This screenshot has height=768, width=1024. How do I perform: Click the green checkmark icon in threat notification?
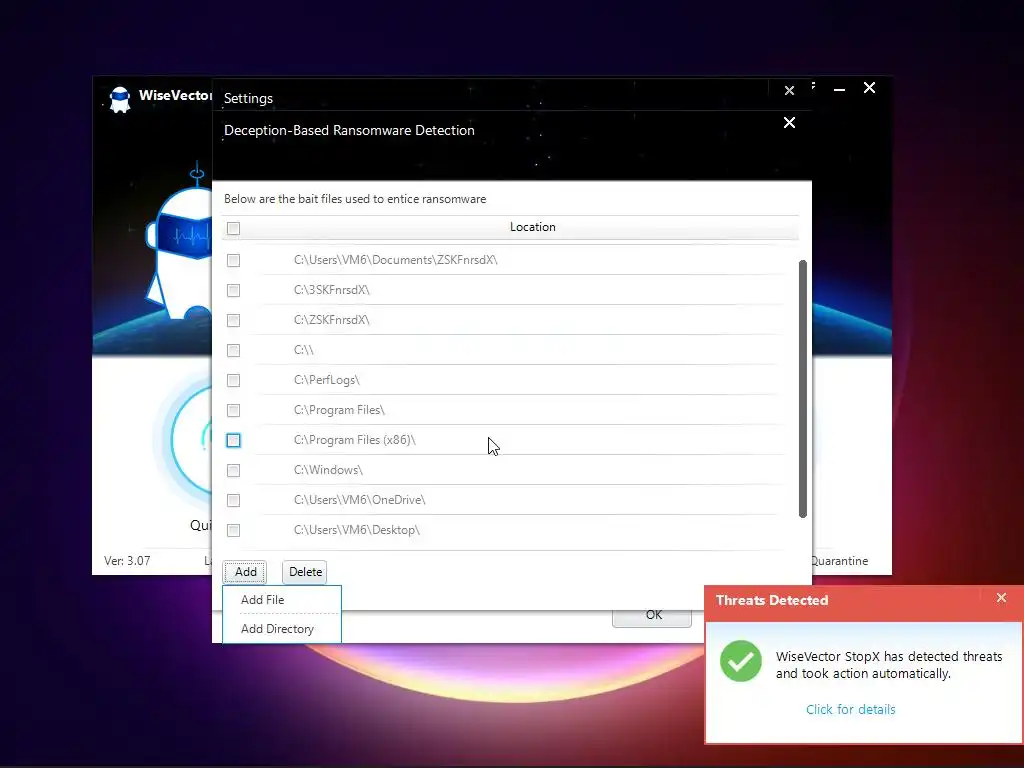(741, 661)
